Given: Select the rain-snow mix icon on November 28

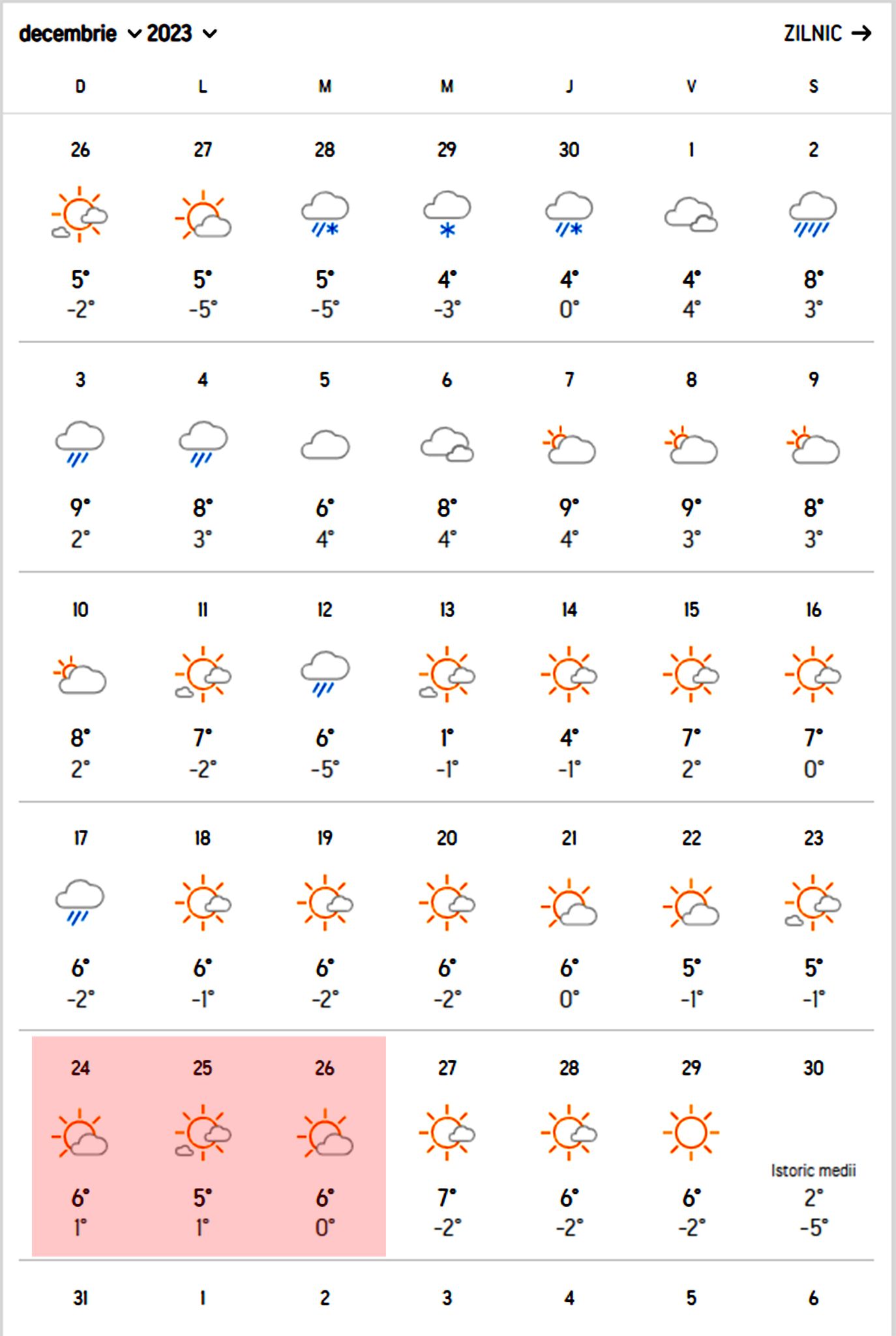Looking at the screenshot, I should 325,214.
